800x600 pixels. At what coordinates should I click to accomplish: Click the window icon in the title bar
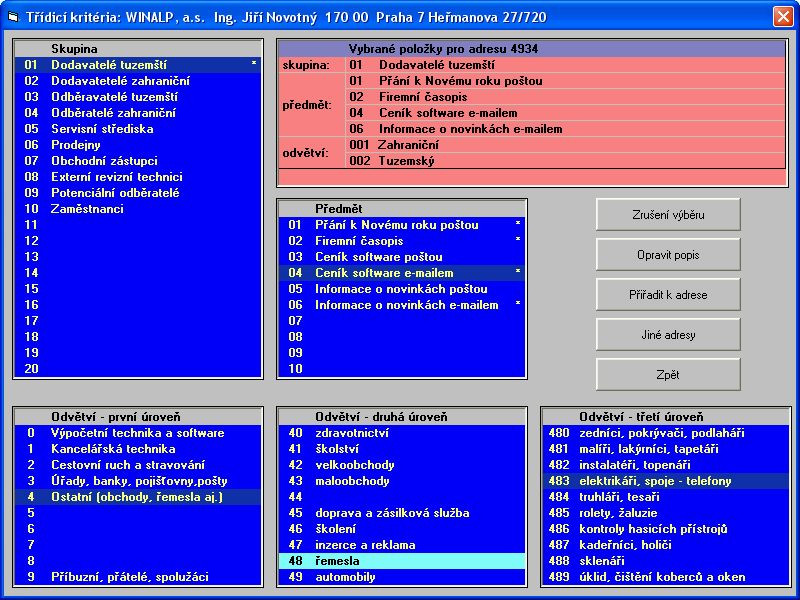point(13,17)
